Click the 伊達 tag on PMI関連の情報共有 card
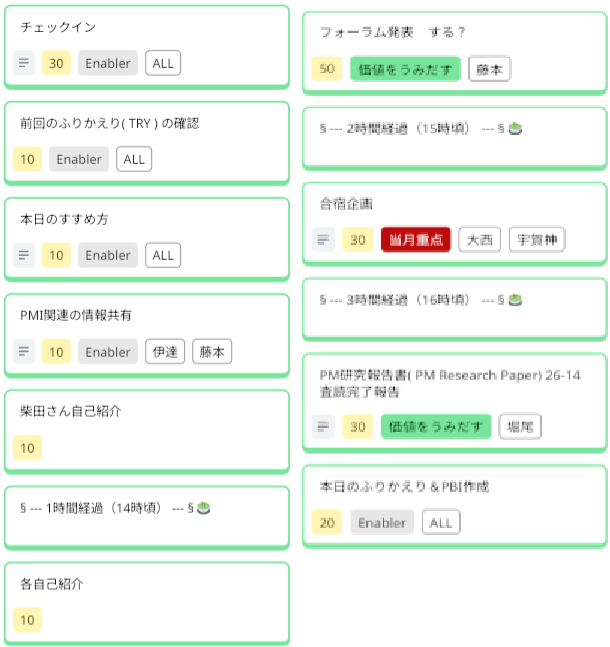 (x=165, y=352)
